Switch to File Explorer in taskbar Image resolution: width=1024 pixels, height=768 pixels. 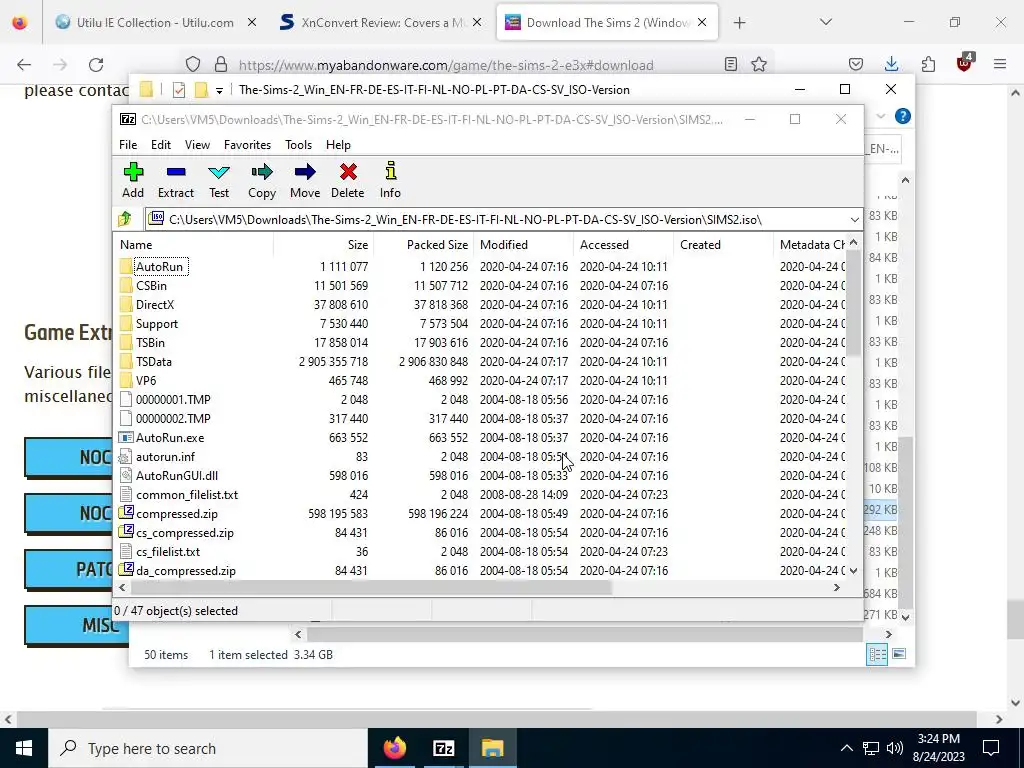tap(492, 748)
